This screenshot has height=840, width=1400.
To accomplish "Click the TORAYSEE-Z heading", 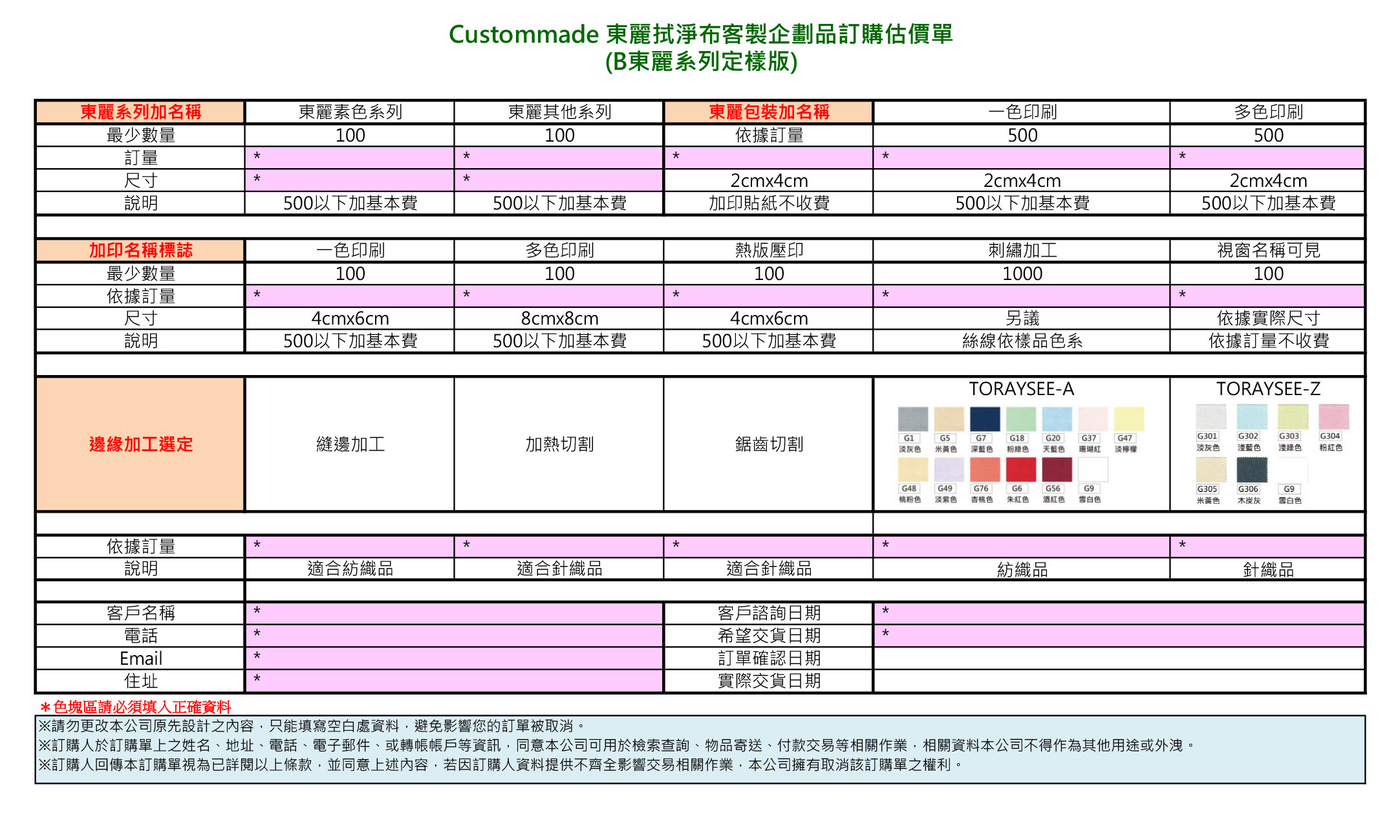I will 1268,389.
